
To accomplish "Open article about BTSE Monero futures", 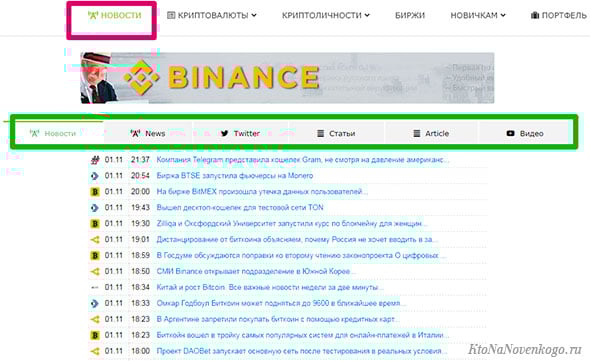I will [235, 176].
